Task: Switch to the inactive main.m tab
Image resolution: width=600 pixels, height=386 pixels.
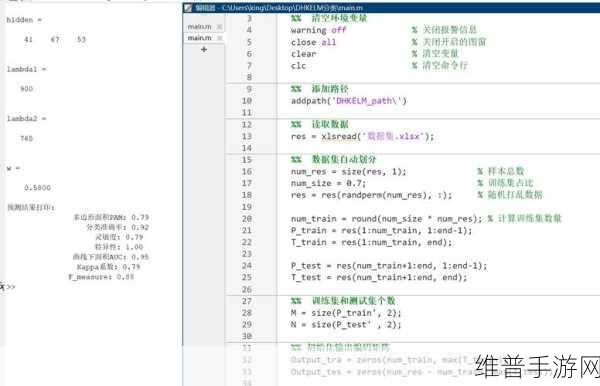Action: (199, 27)
